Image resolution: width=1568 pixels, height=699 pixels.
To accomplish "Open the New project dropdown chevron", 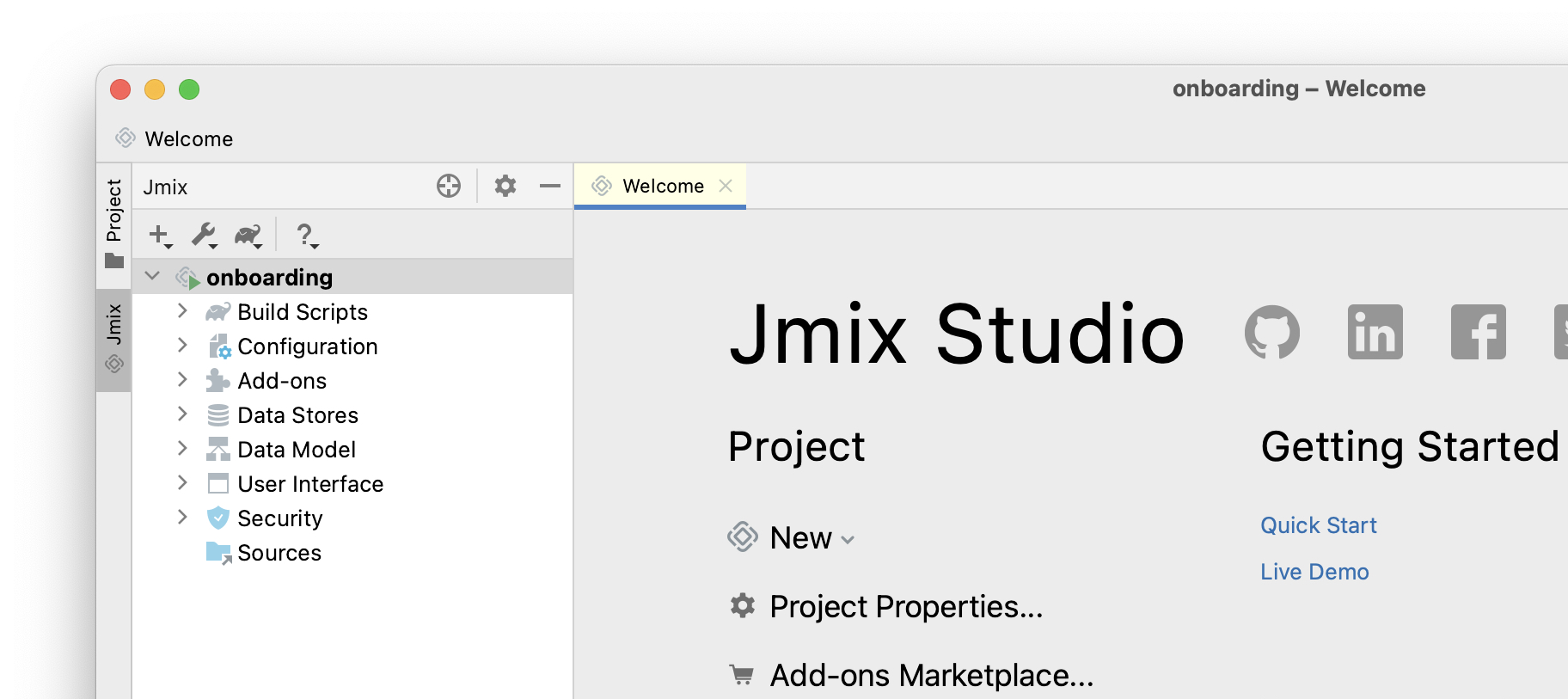I will 848,540.
